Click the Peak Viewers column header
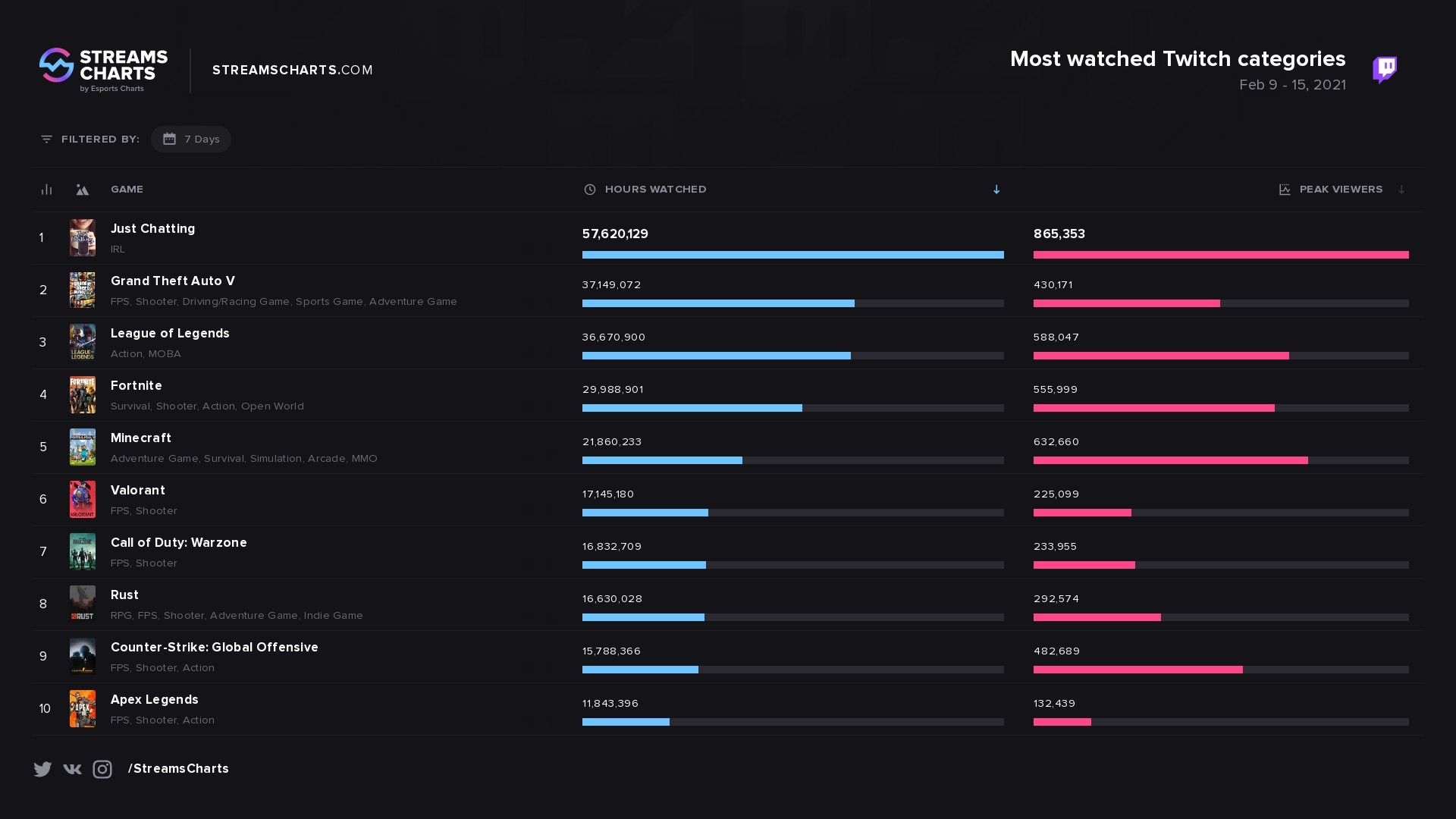Screen dimensions: 1456x819 tap(1340, 190)
